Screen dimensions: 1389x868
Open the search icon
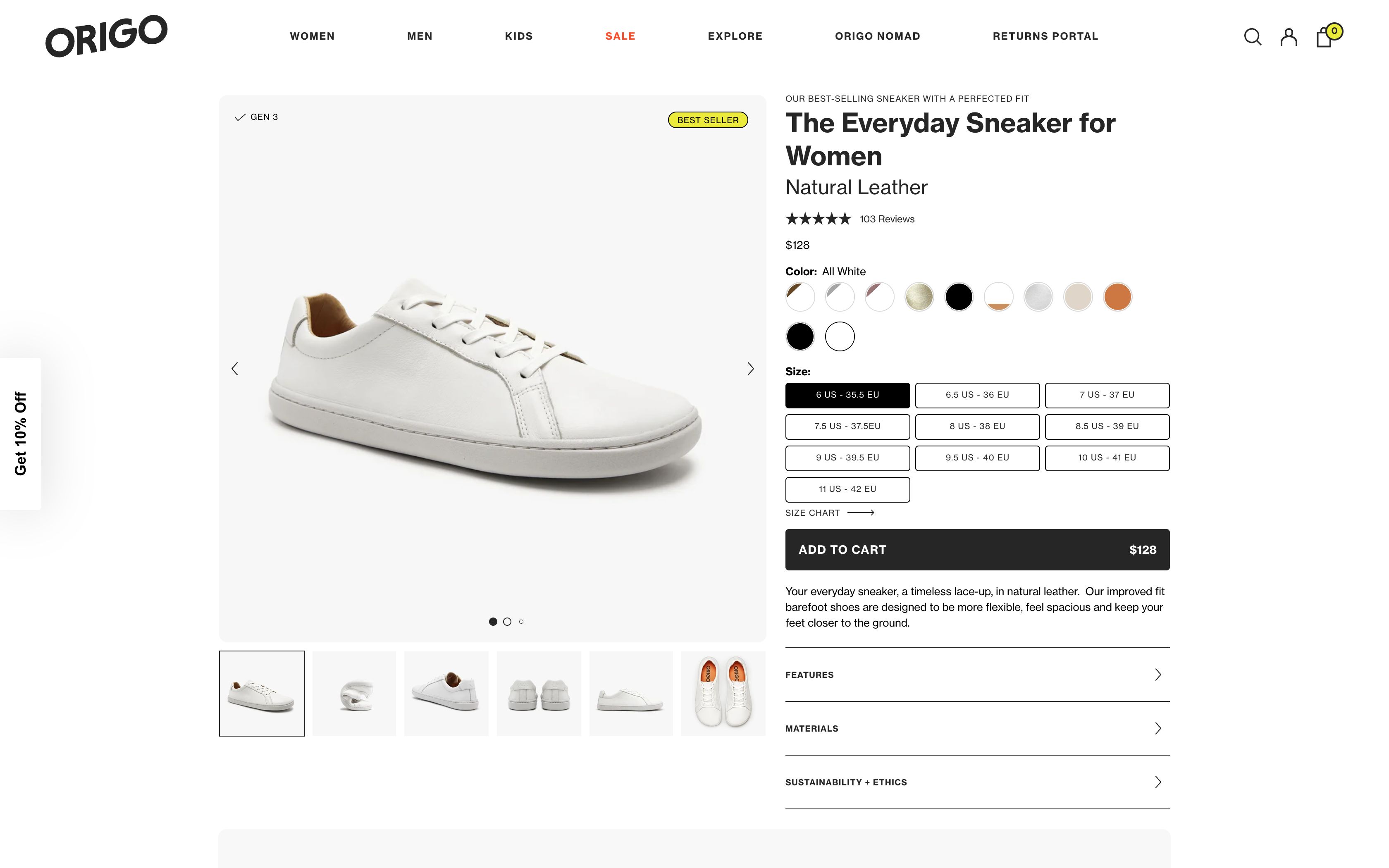tap(1253, 37)
